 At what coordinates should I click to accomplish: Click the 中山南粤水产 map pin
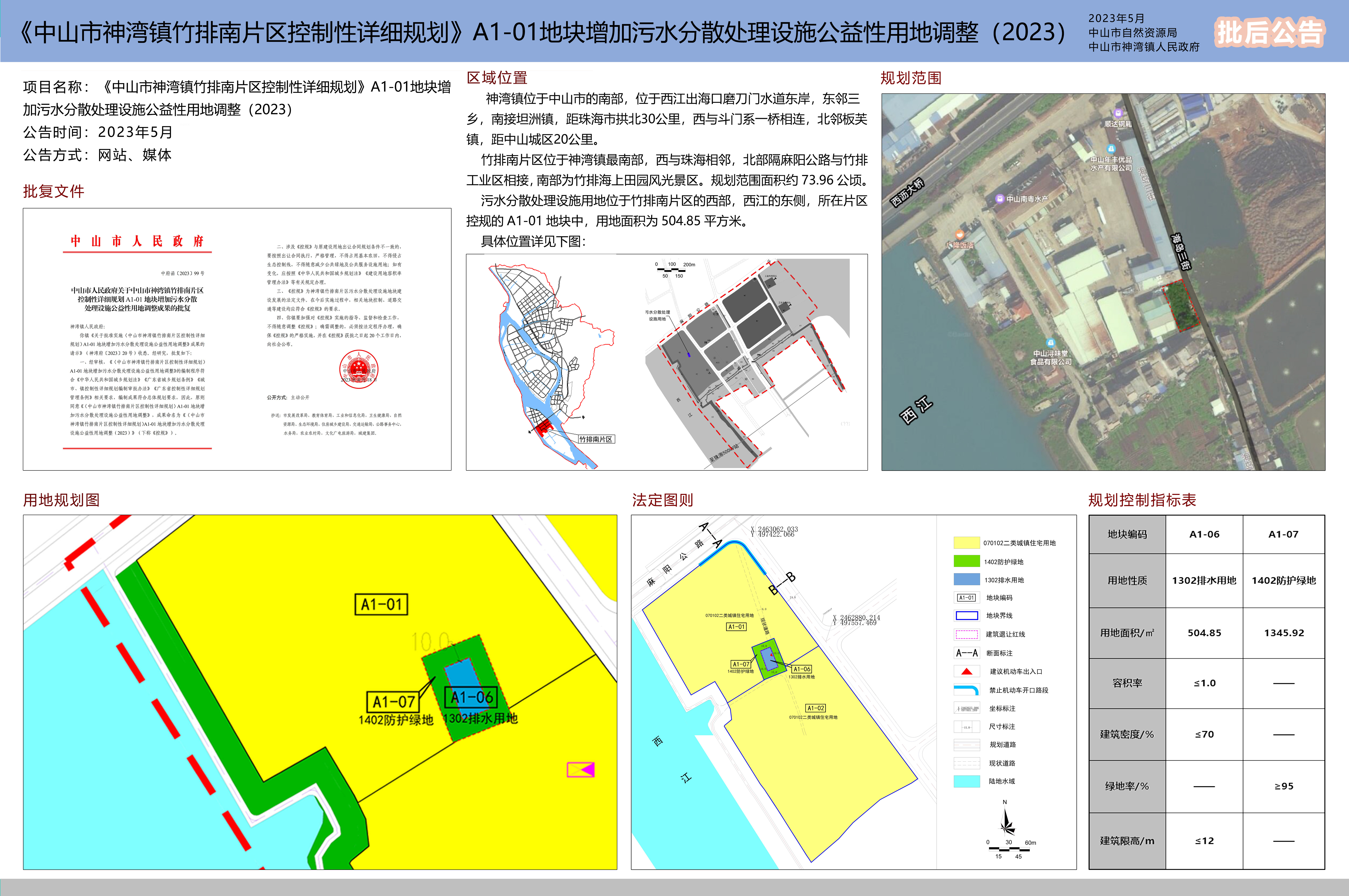click(x=1022, y=199)
